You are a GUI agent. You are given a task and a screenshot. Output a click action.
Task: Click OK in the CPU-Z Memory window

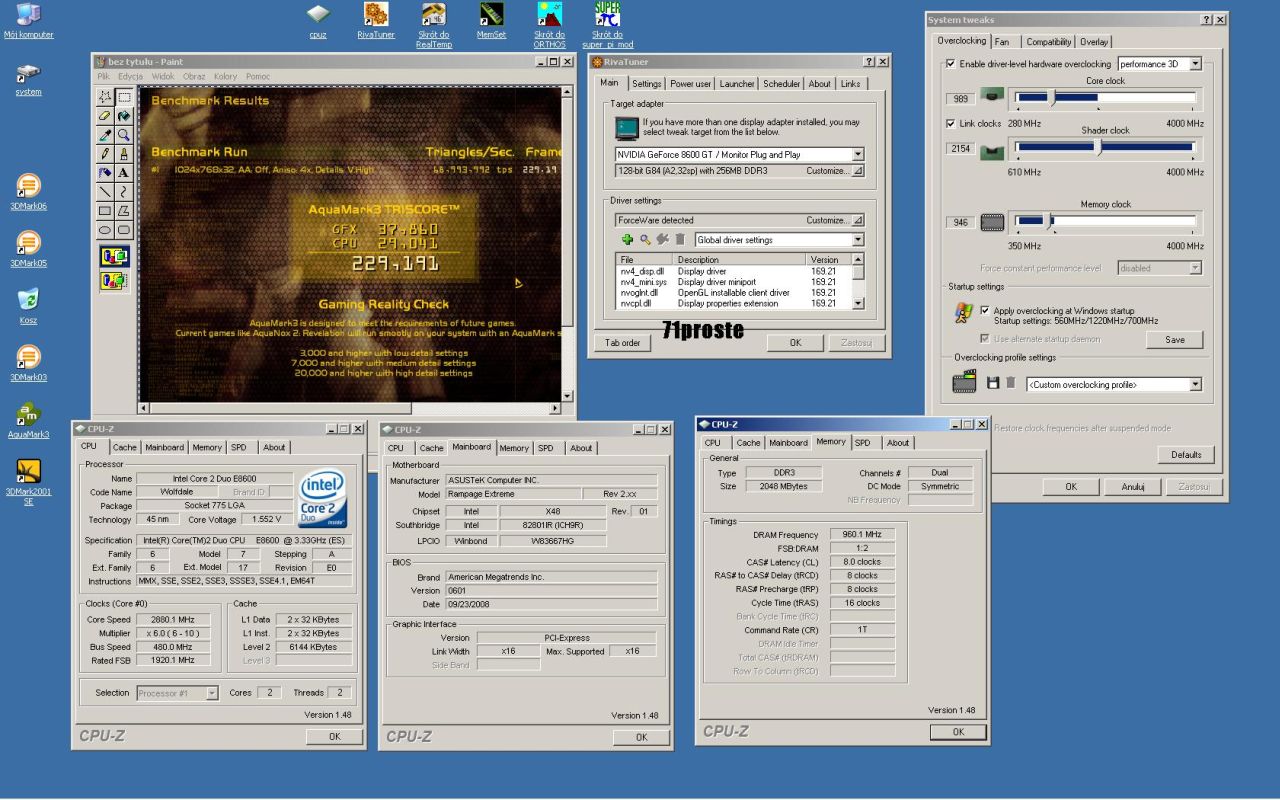click(957, 732)
